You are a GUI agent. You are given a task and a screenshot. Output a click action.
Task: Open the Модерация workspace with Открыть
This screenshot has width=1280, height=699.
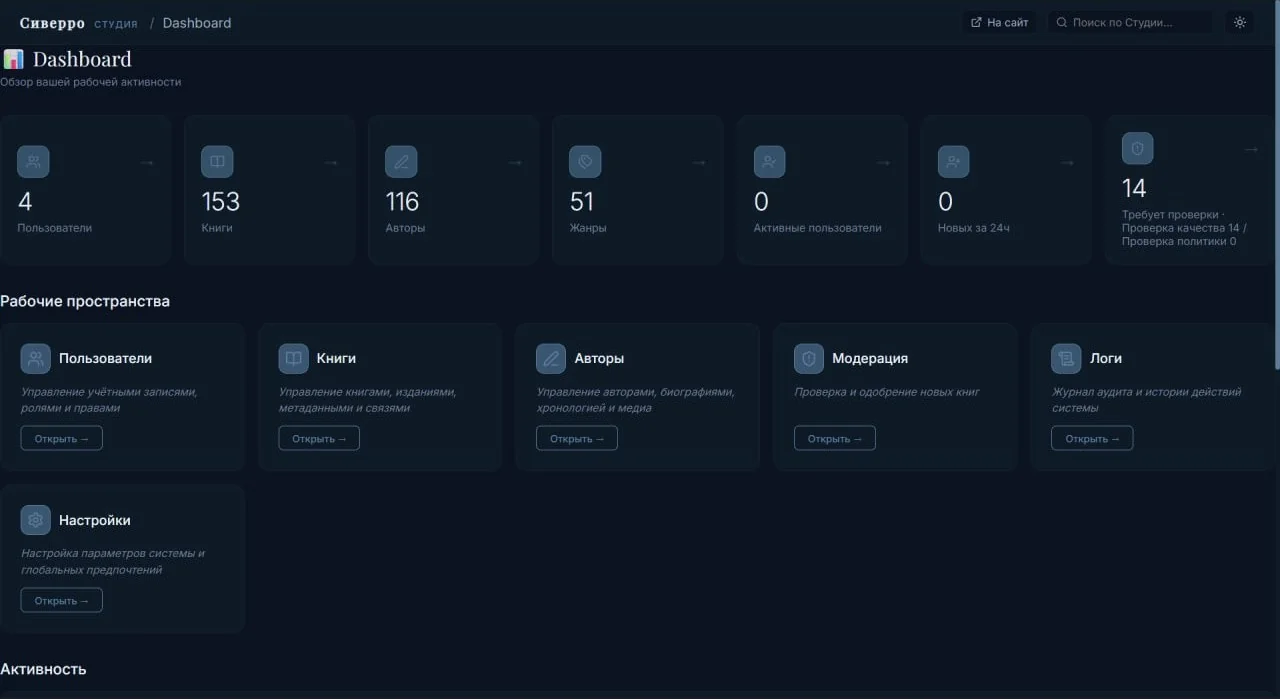(835, 438)
